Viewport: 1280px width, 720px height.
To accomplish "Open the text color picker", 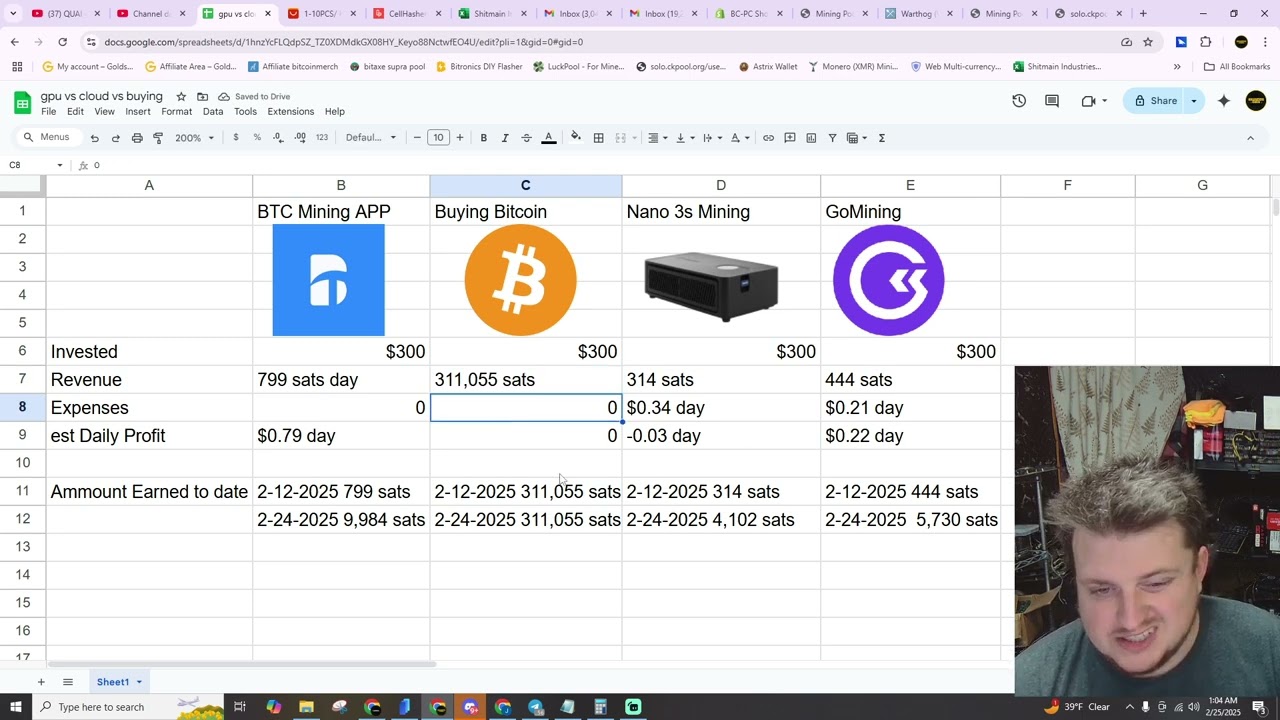I will click(x=548, y=138).
